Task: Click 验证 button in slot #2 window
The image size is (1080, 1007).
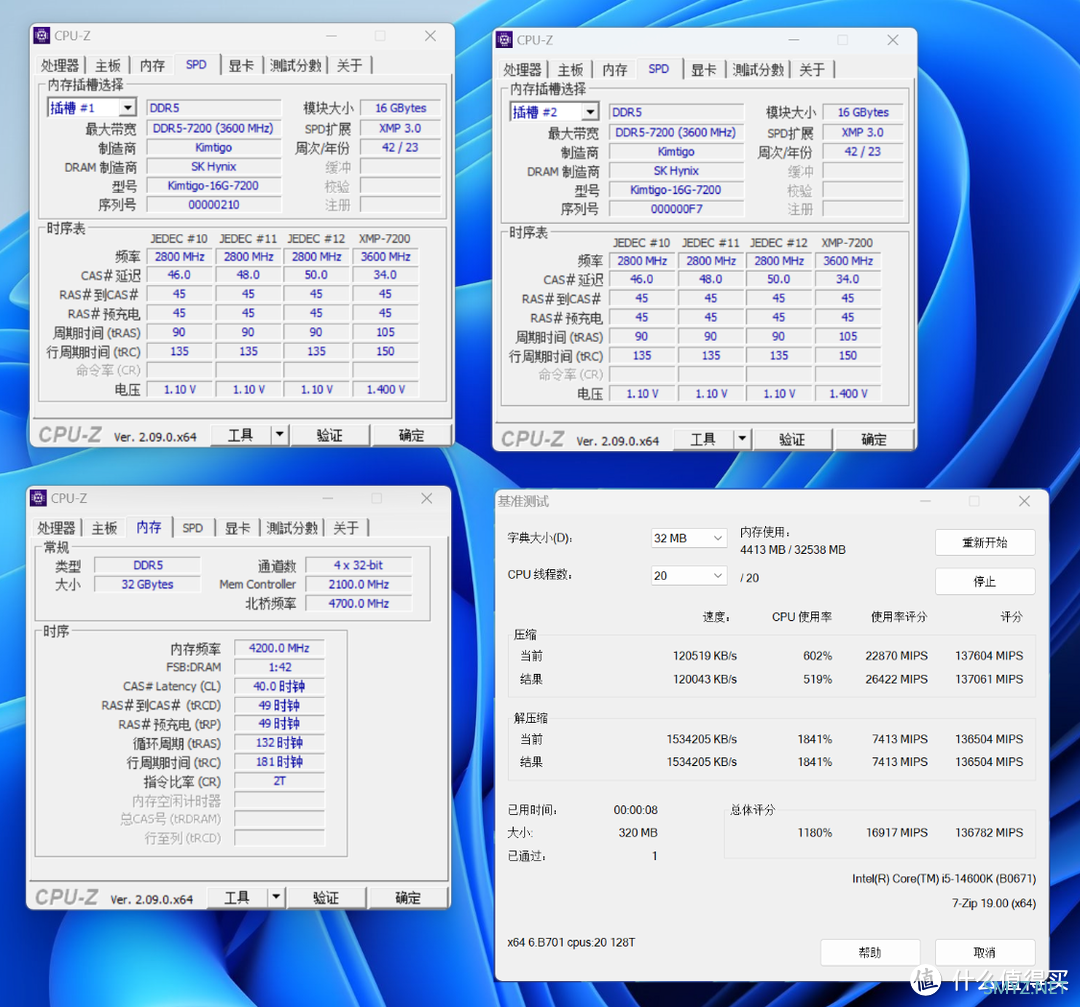Action: (x=792, y=439)
